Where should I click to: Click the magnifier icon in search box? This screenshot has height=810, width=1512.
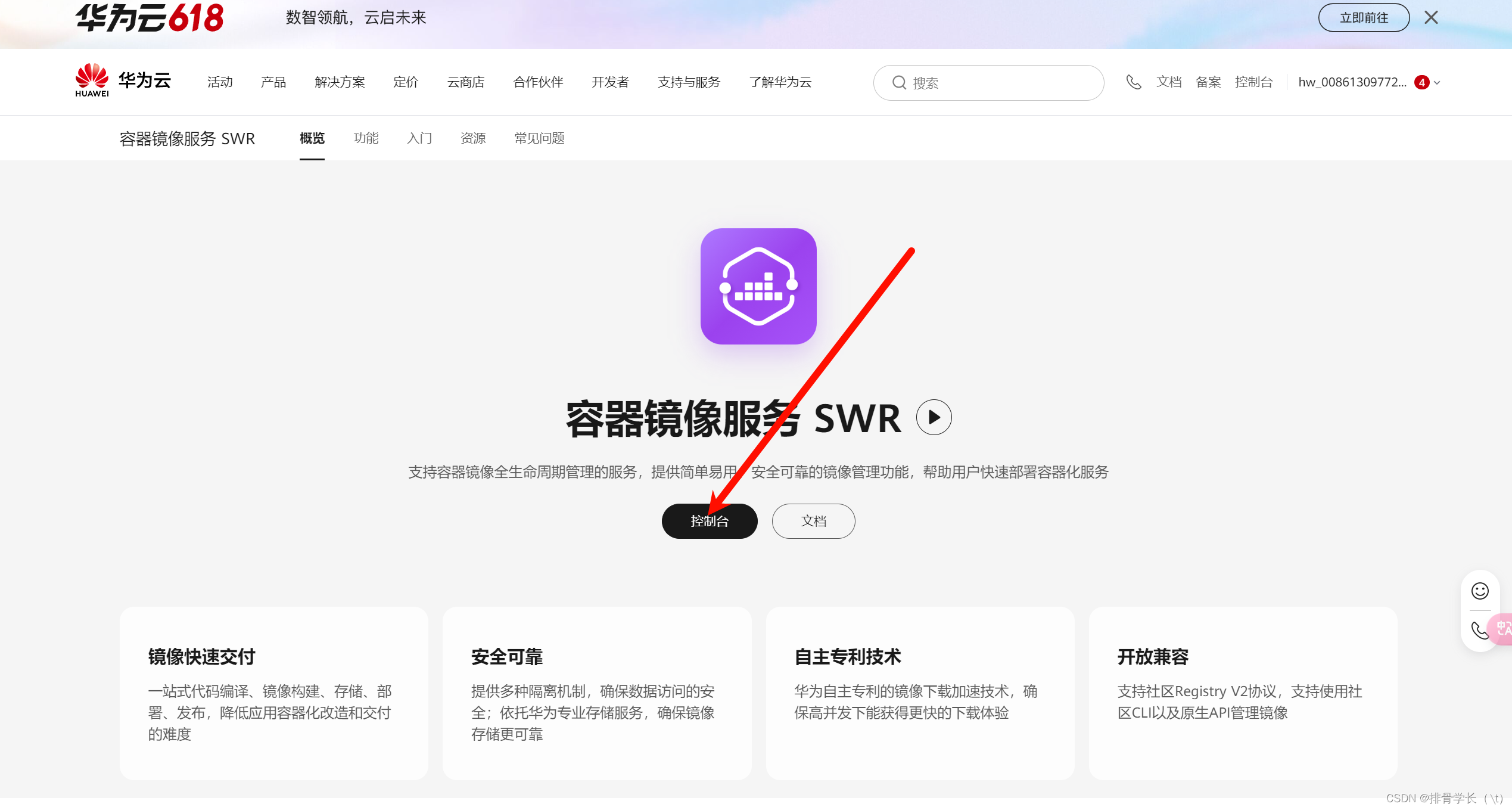[899, 83]
